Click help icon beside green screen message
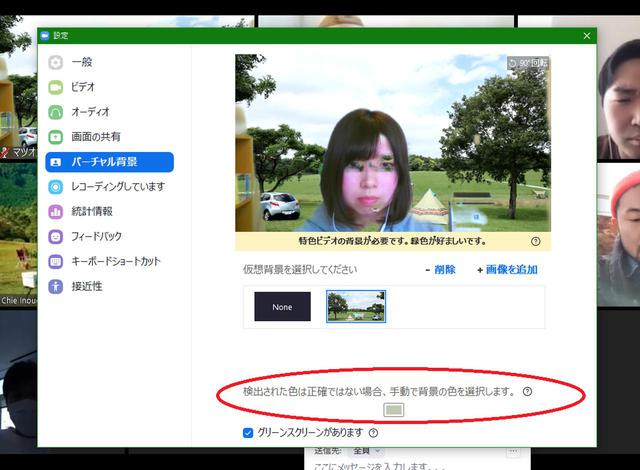640x470 pixels. 536,241
